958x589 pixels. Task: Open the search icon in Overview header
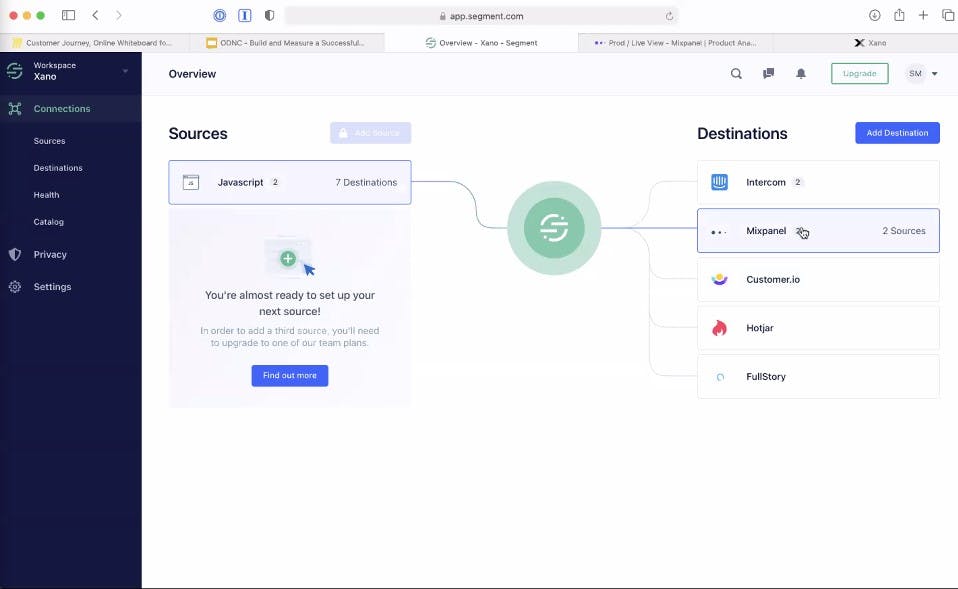point(736,74)
